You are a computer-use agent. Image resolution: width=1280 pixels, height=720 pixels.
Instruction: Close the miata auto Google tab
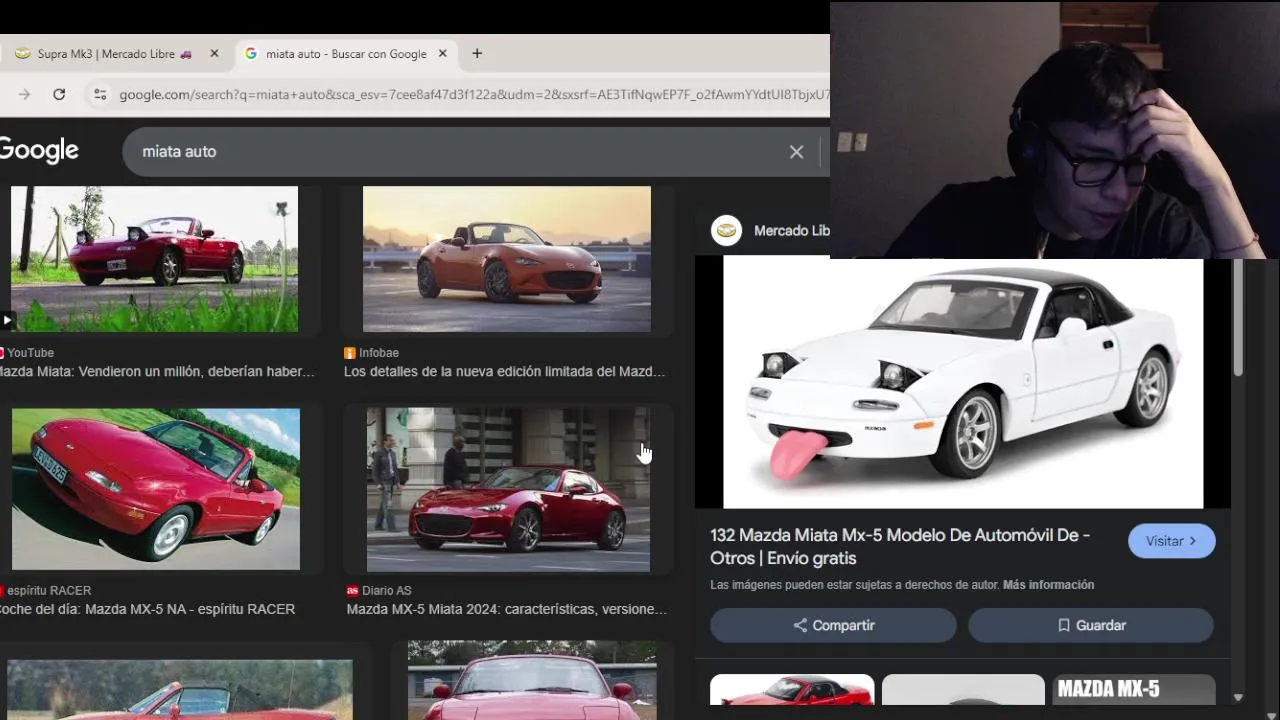click(x=443, y=54)
